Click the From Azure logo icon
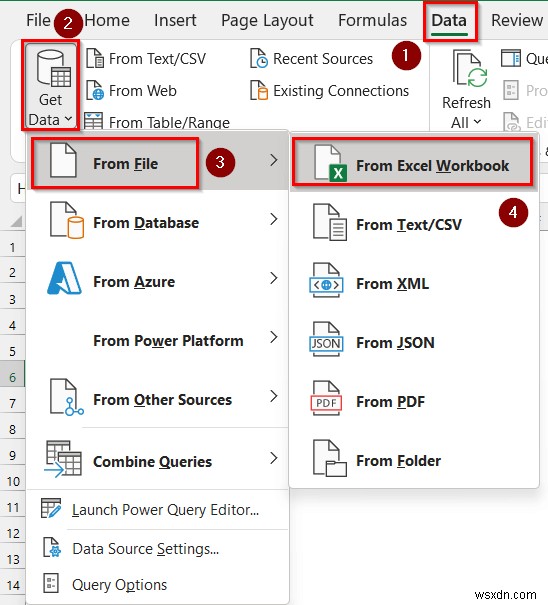548x605 pixels. pyautogui.click(x=64, y=278)
